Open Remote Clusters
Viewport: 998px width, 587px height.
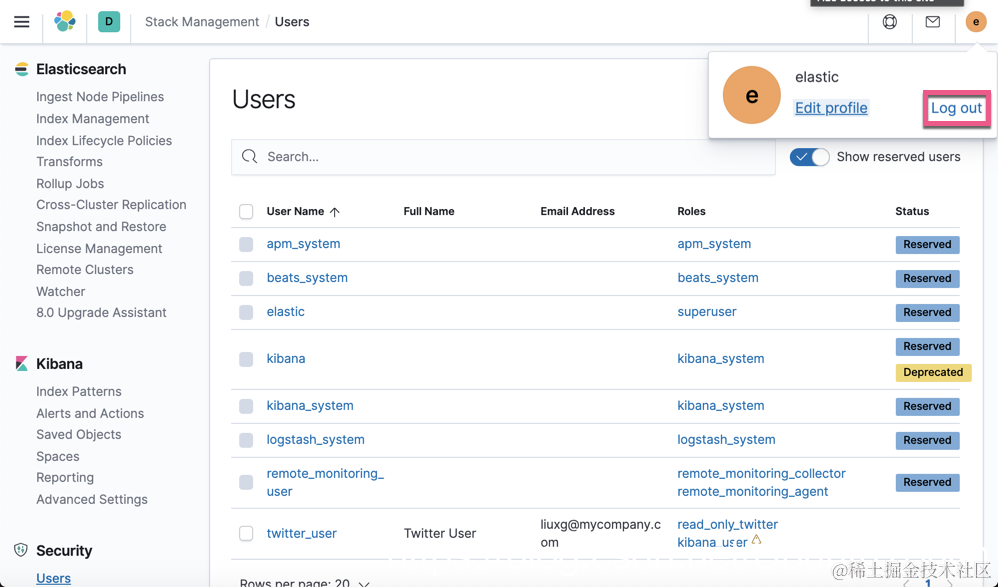(85, 269)
